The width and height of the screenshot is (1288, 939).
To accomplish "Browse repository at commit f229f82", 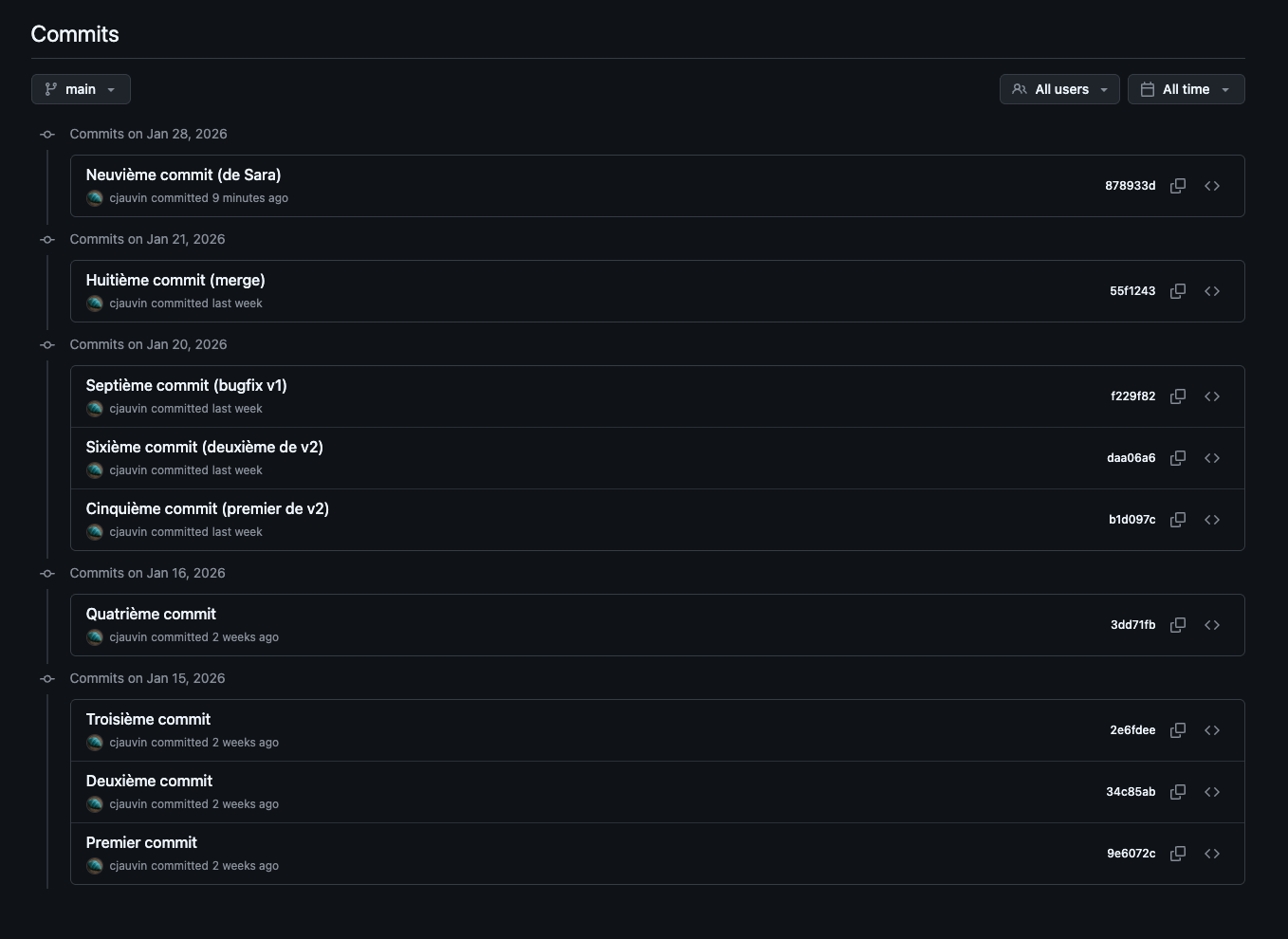I will click(x=1212, y=396).
